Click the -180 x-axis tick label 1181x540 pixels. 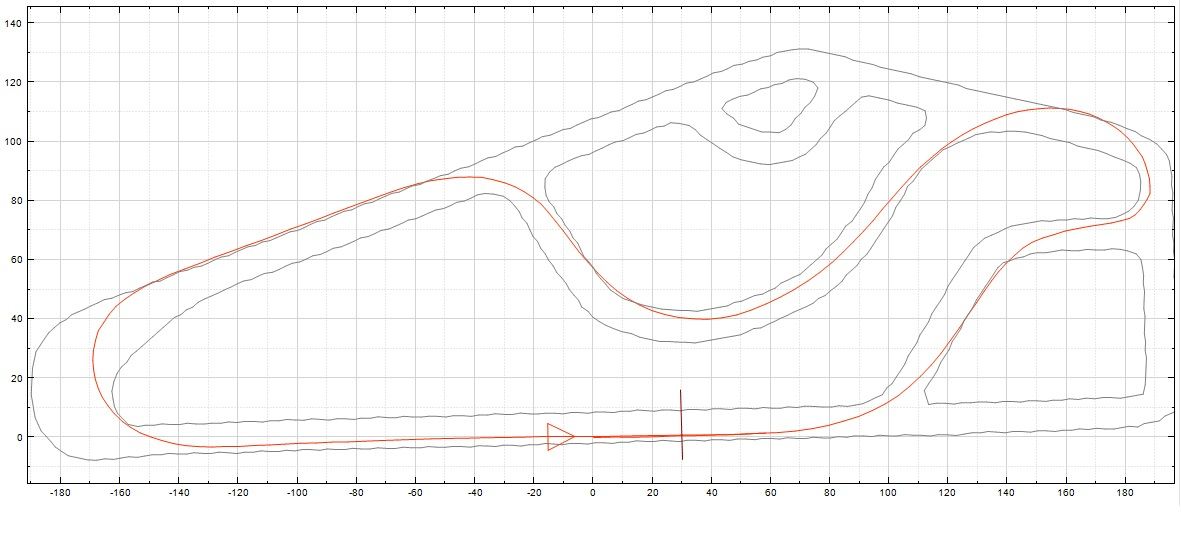60,494
